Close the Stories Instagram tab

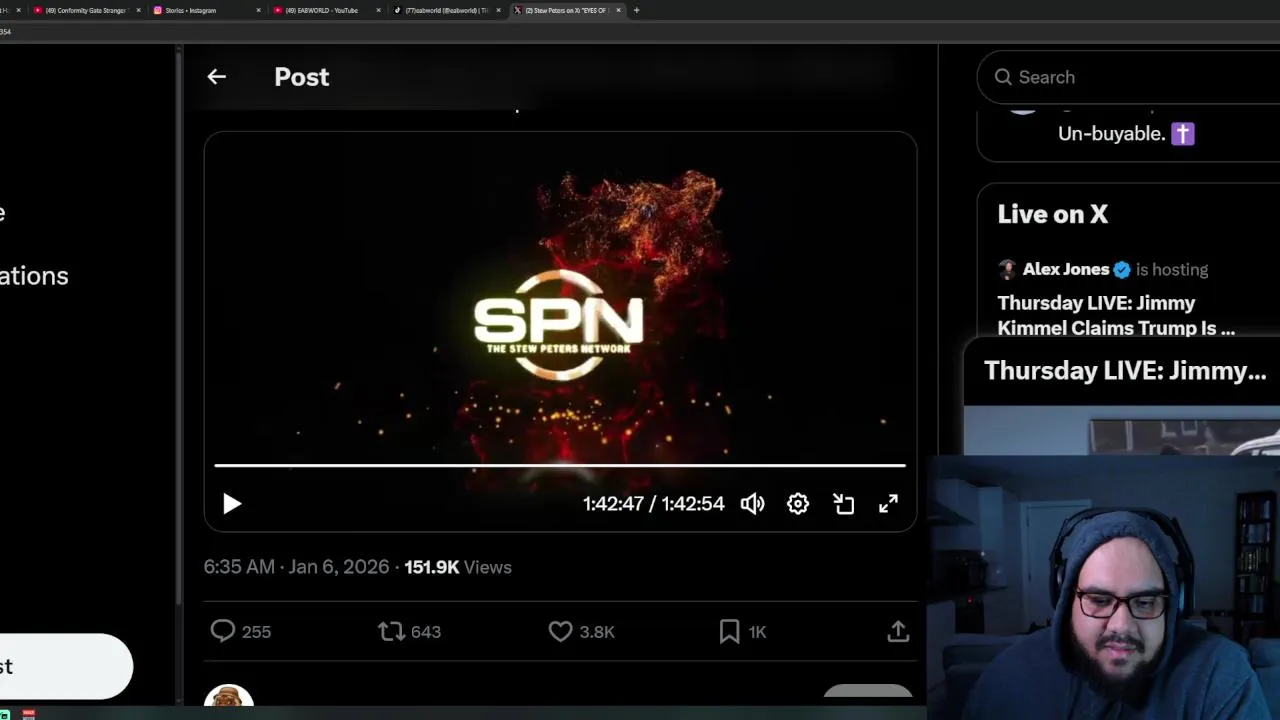point(258,10)
